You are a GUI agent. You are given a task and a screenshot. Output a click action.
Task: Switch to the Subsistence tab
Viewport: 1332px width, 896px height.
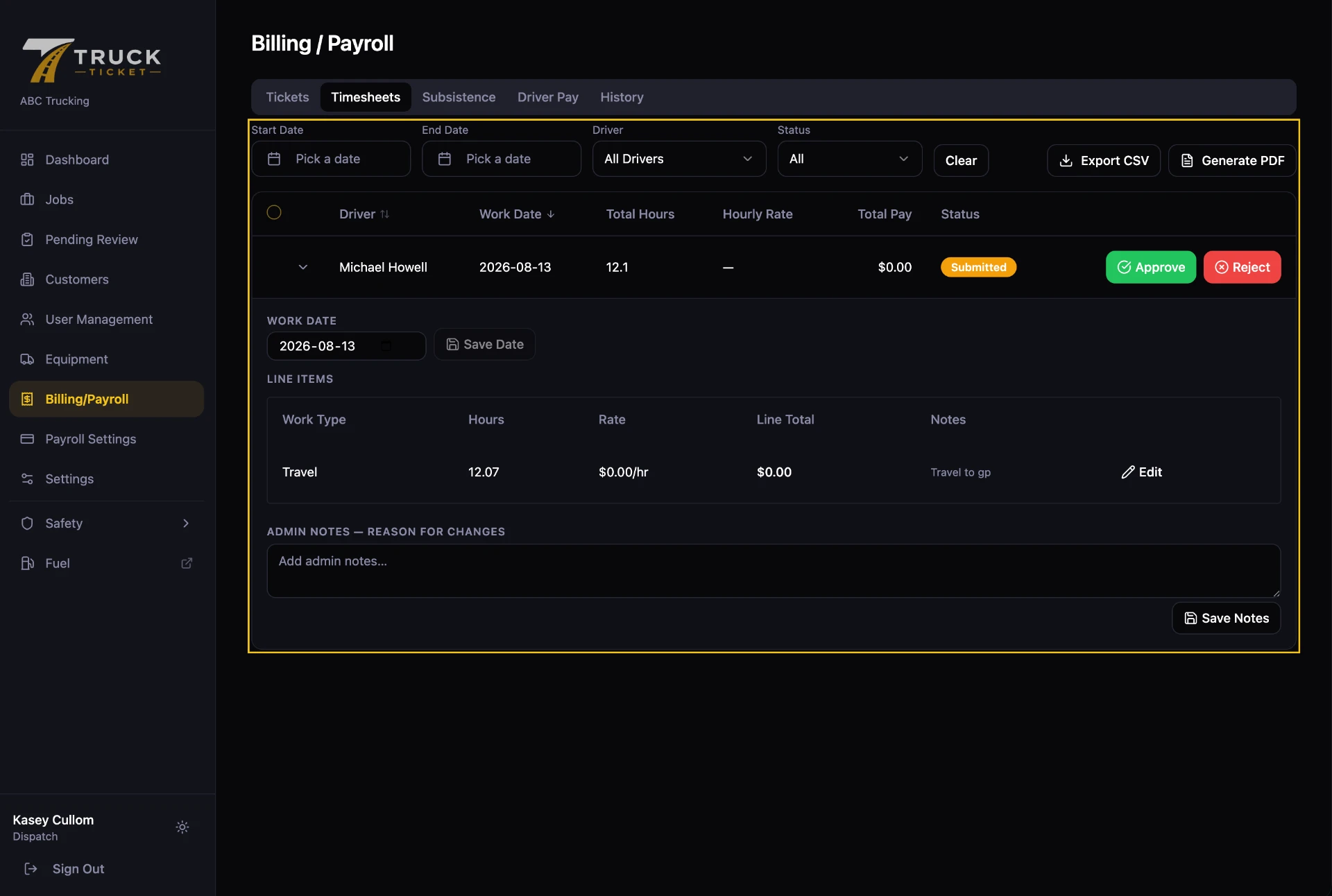click(459, 97)
